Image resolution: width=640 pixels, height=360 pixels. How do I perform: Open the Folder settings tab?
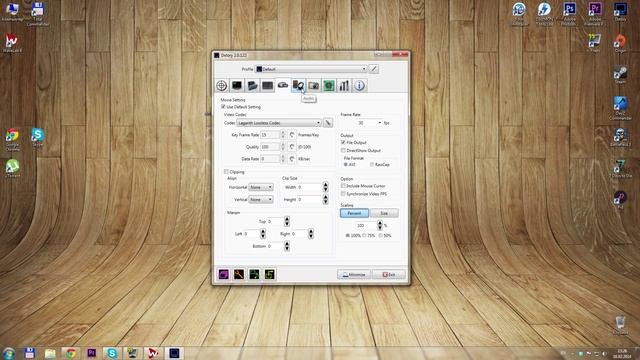[x=252, y=86]
